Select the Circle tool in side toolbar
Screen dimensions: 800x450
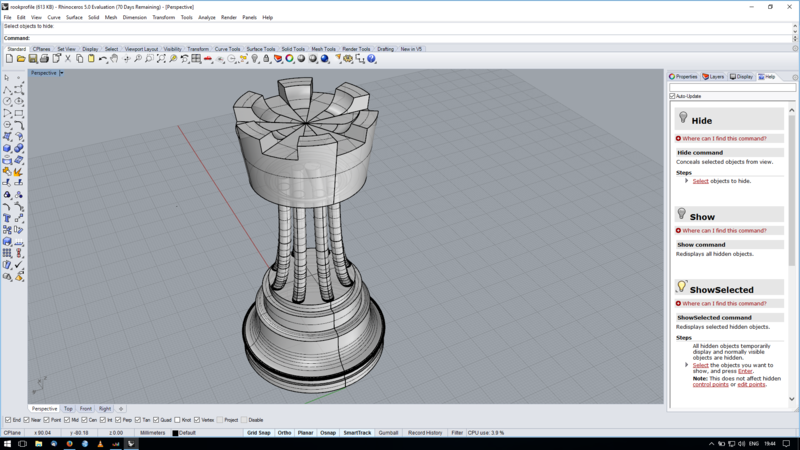7,101
